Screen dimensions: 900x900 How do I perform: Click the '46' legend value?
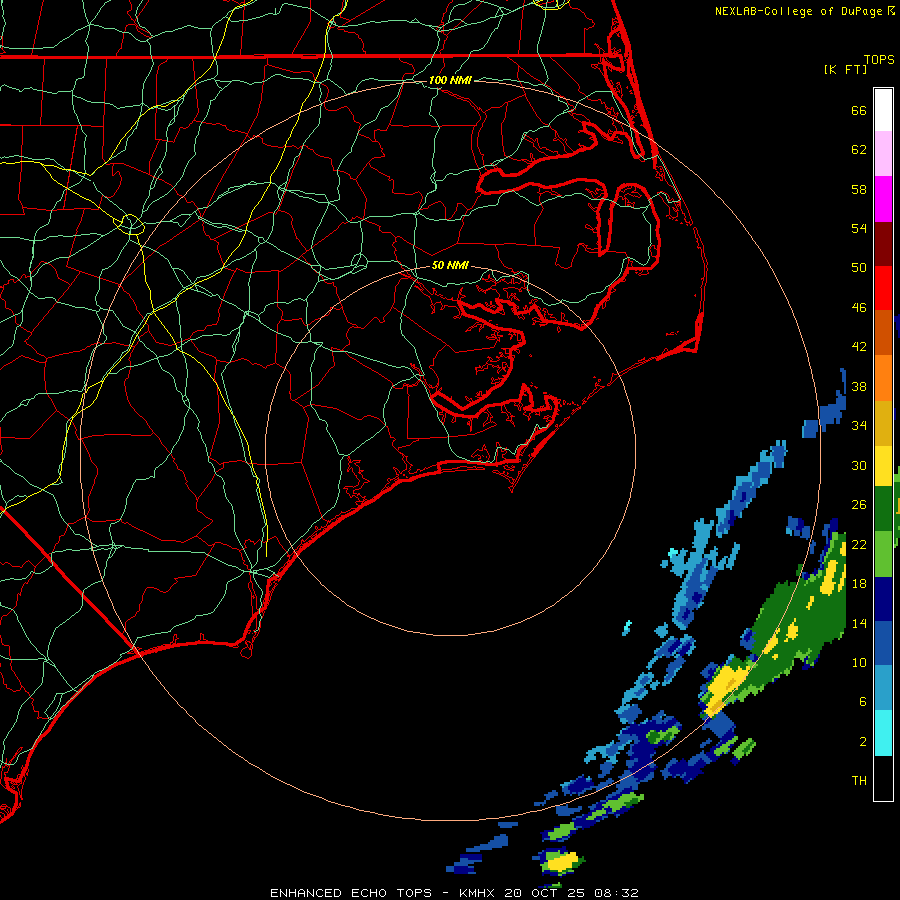[x=859, y=308]
